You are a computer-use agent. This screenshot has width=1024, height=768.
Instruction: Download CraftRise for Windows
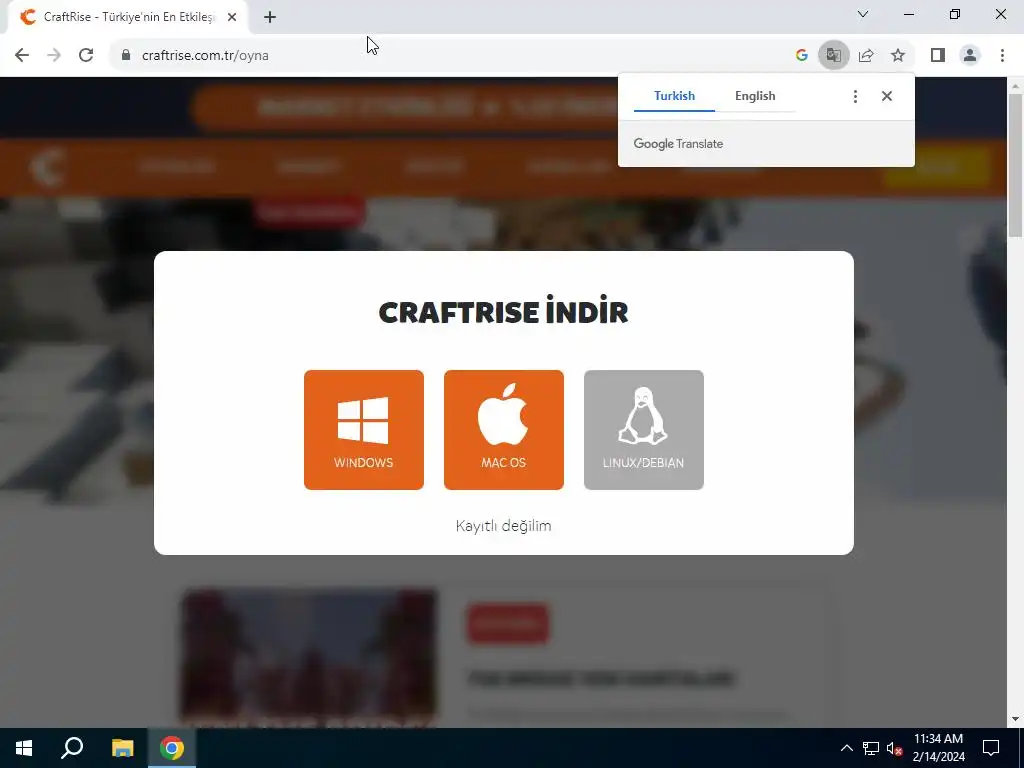(x=364, y=430)
